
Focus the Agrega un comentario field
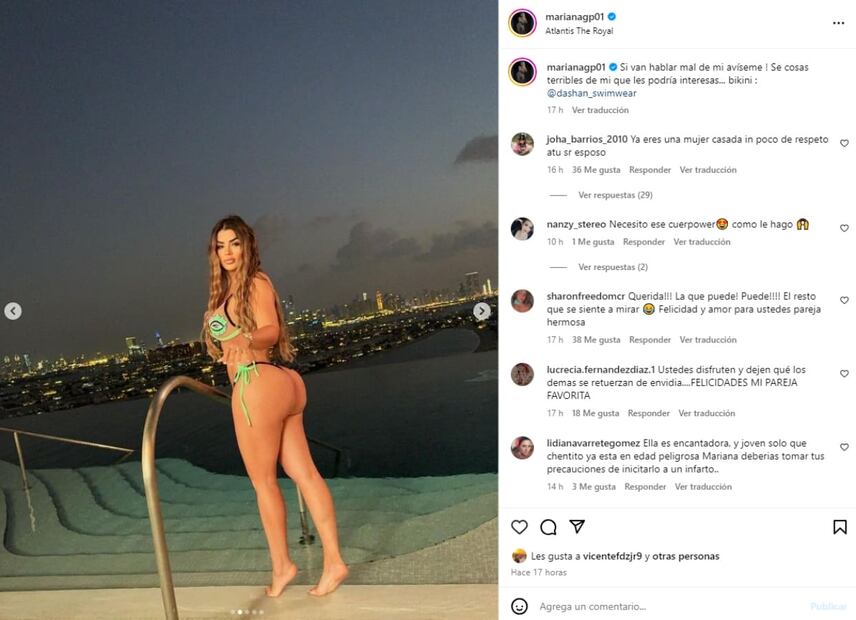669,606
